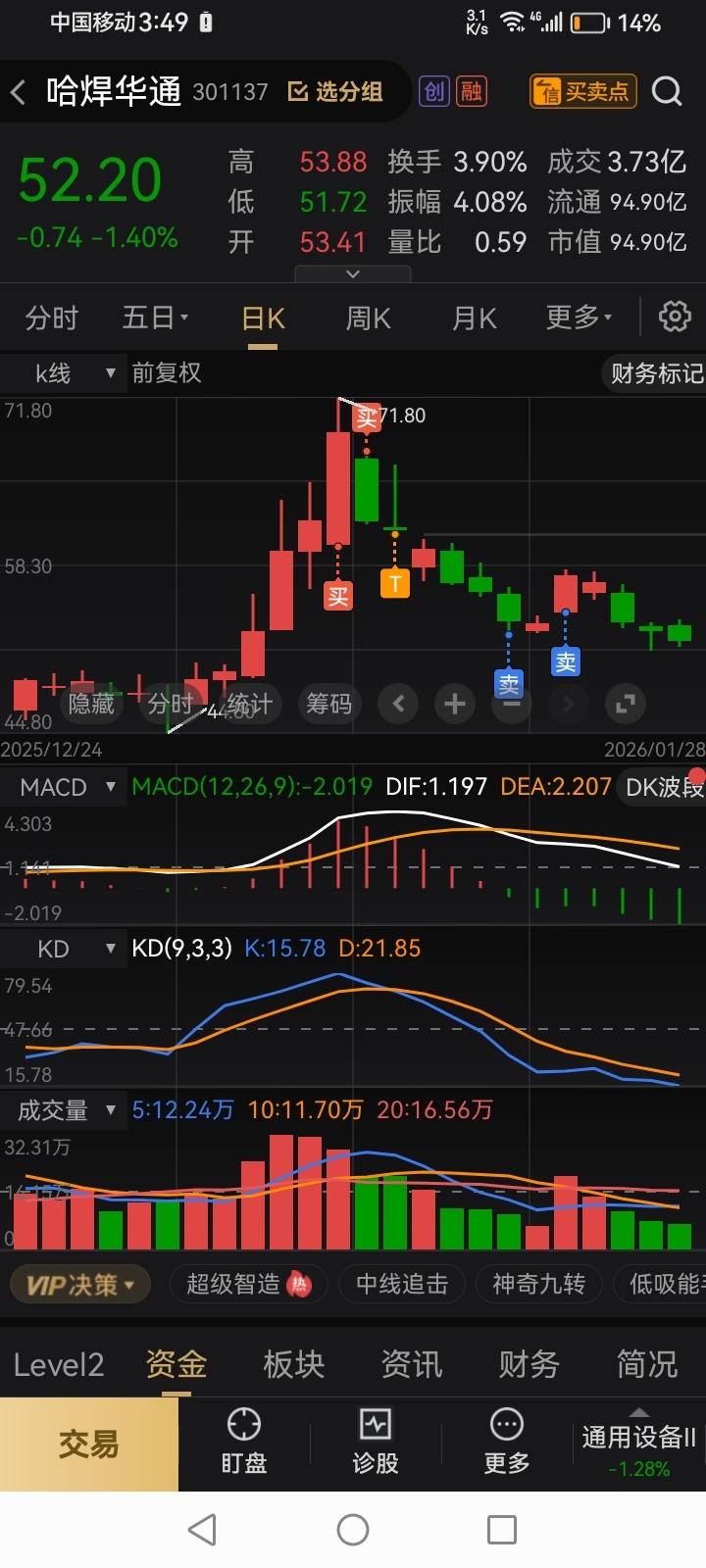Open 诊股 stock diagnosis icon

pos(376,1443)
